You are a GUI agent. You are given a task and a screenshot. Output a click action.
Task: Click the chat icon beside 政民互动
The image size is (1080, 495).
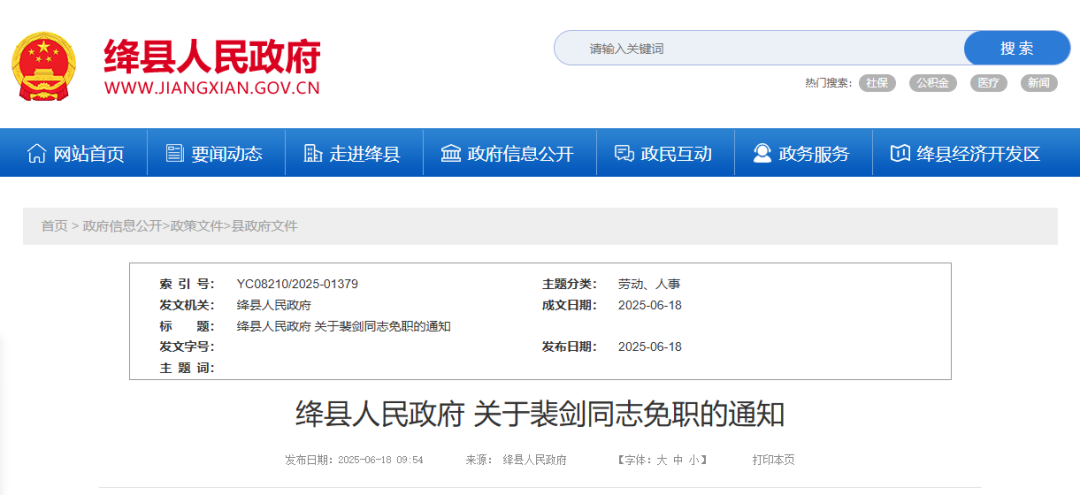624,153
